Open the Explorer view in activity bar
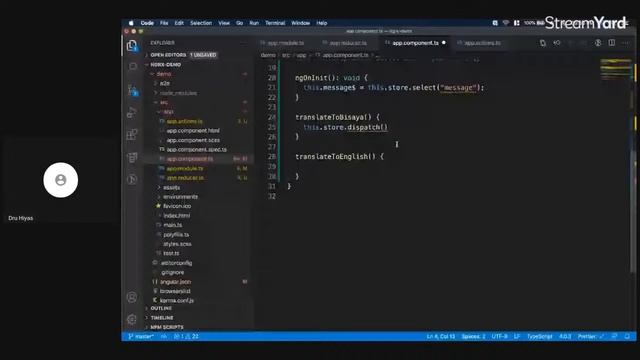 (x=132, y=45)
